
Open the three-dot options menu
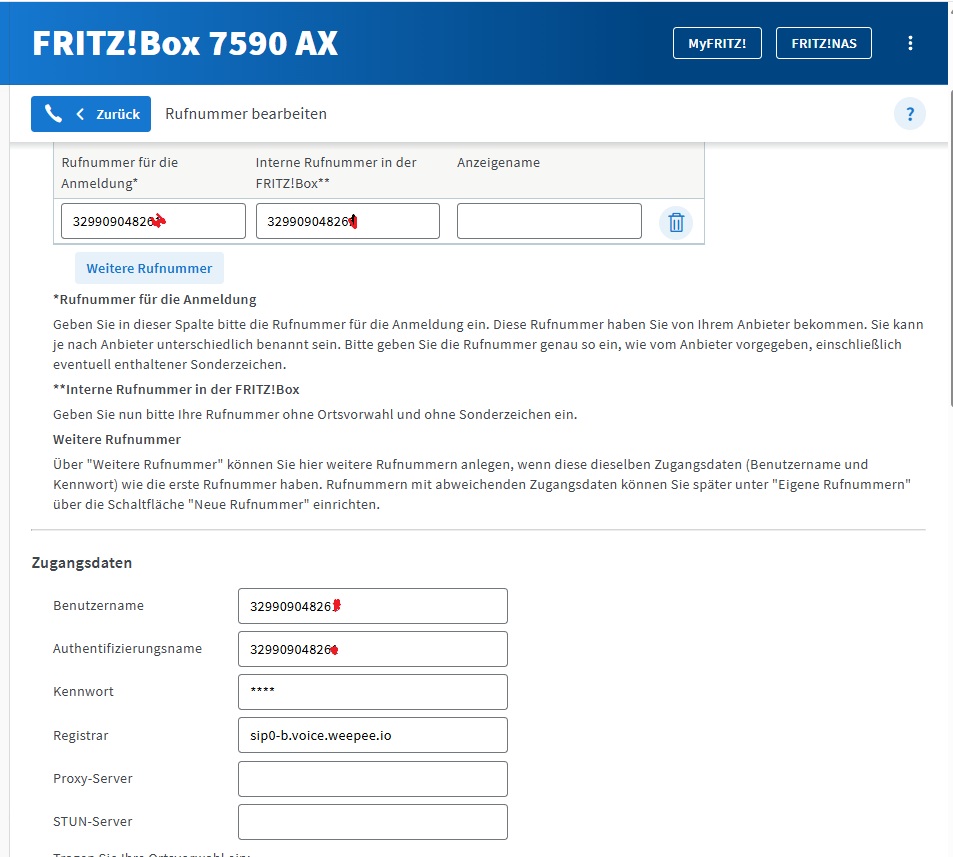pyautogui.click(x=910, y=43)
